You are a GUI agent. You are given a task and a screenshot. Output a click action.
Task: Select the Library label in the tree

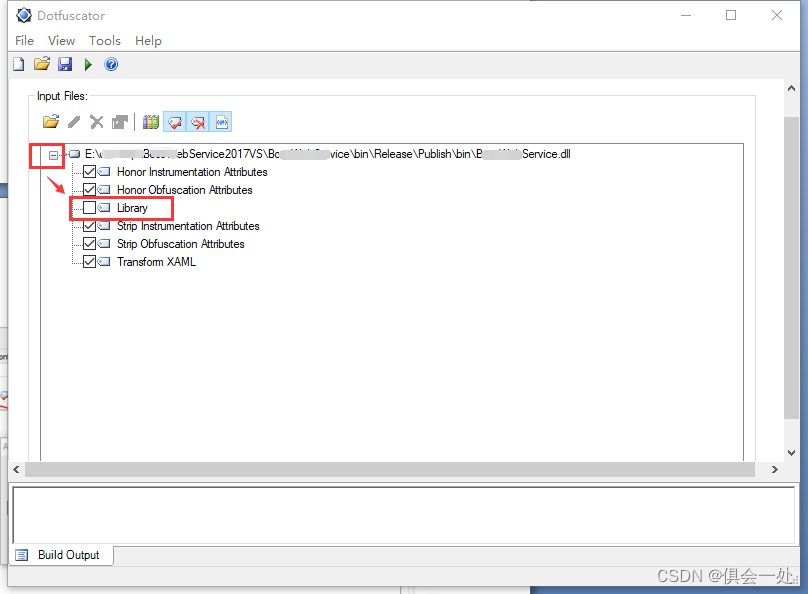[132, 208]
